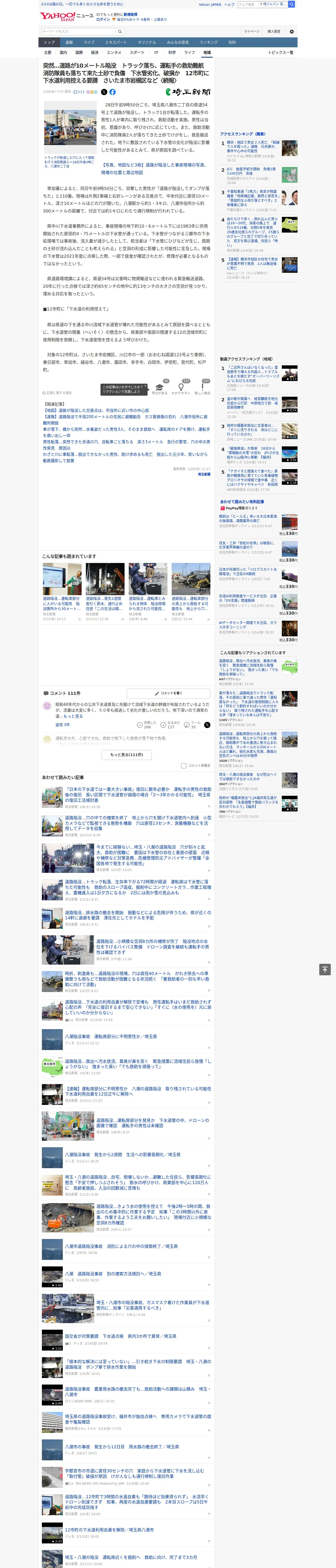Open settings gear icon in header
This screenshot has height=1568, width=336.
(x=292, y=31)
